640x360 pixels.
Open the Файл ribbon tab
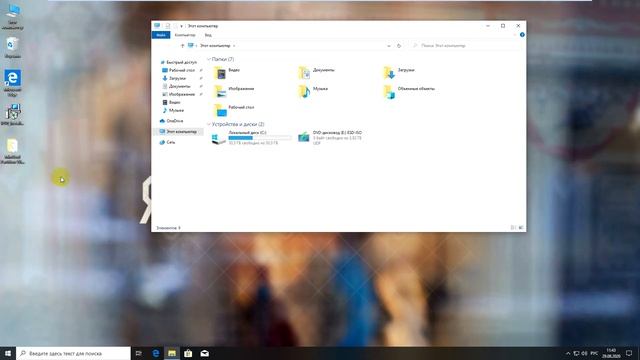pyautogui.click(x=161, y=35)
